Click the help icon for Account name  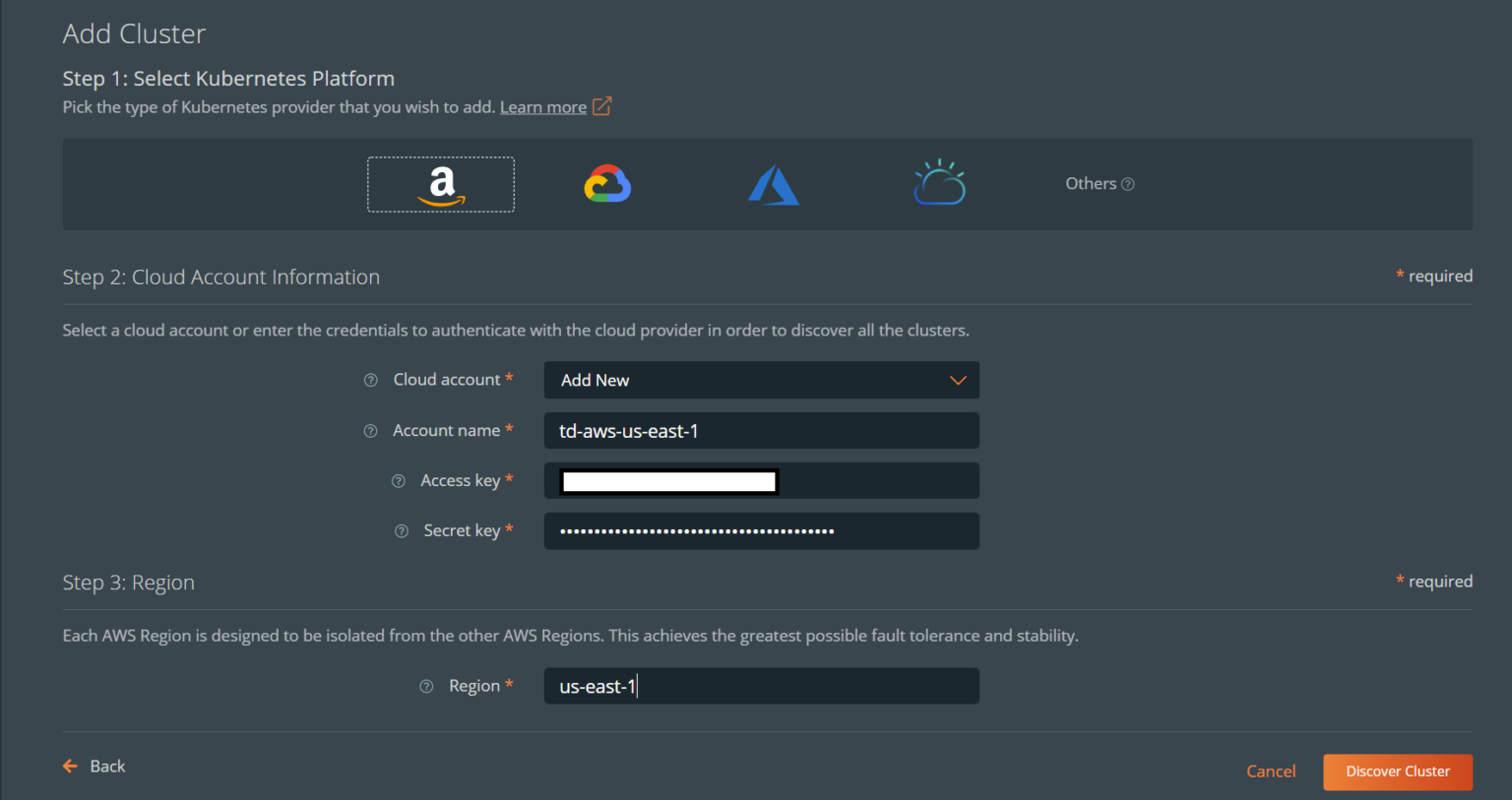[371, 431]
